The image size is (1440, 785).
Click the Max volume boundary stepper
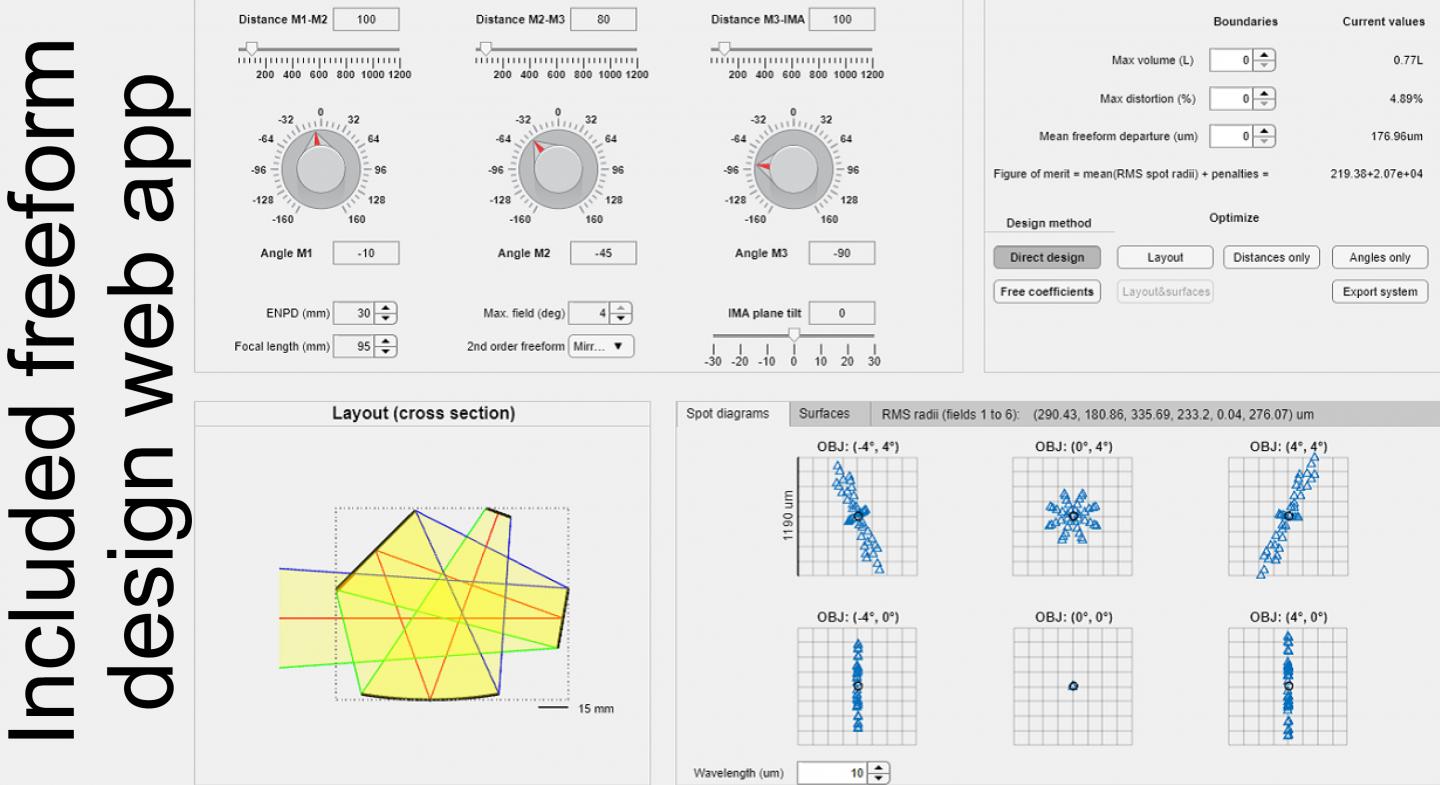tap(1265, 61)
